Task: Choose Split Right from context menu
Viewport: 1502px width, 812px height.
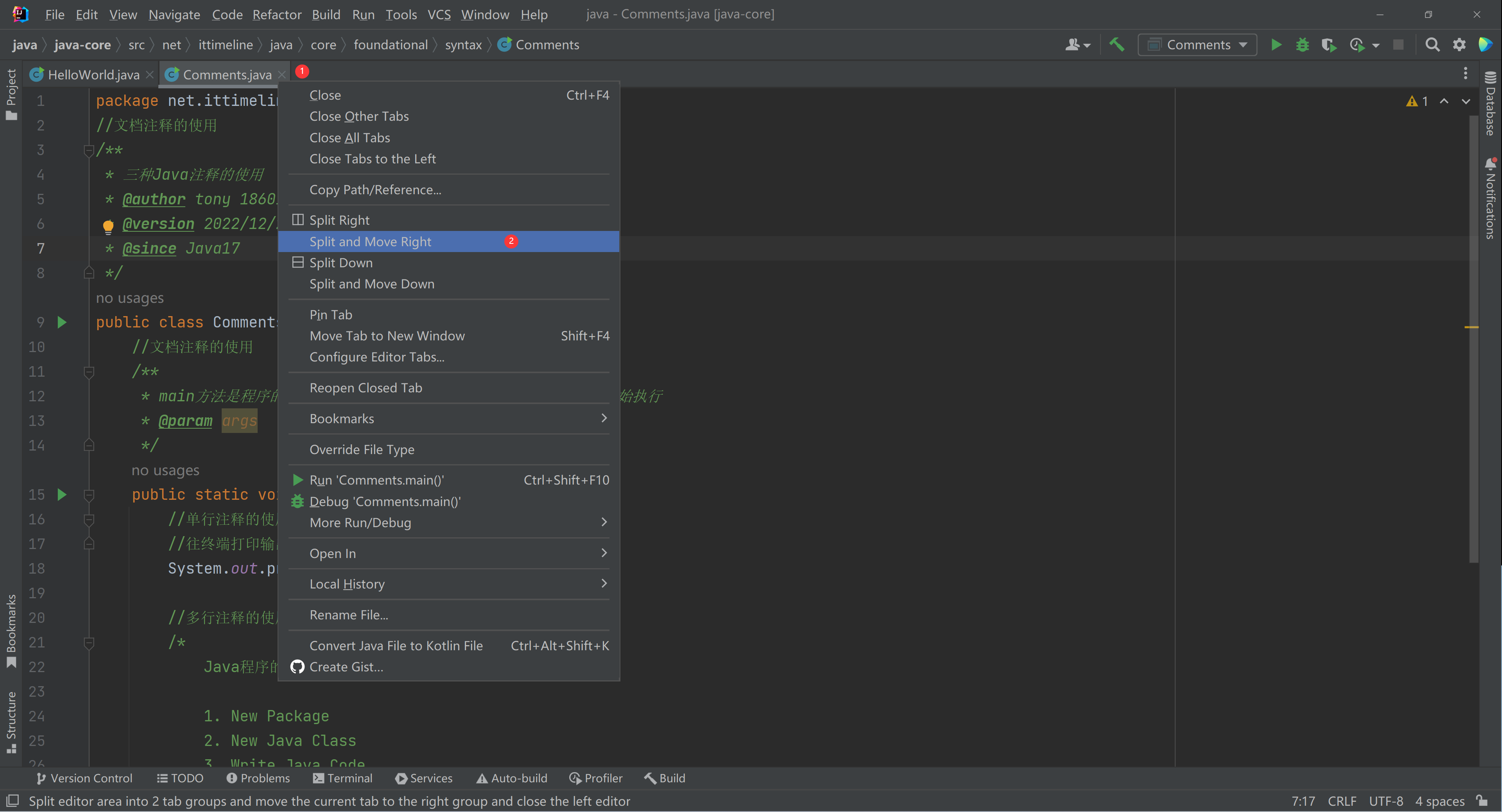Action: click(x=448, y=220)
